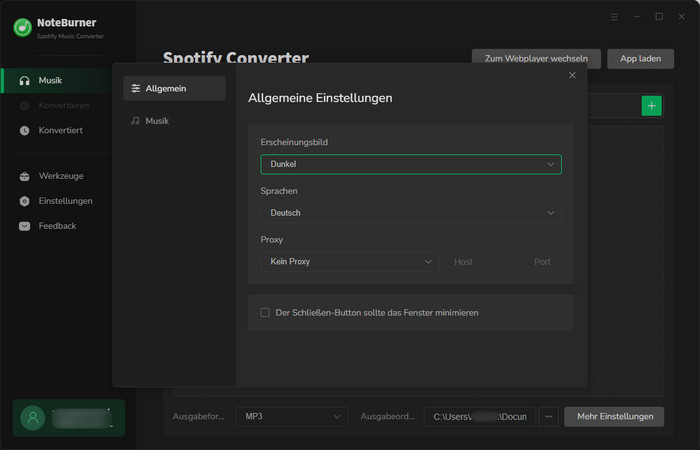Screen dimensions: 700x450
Task: Click the sliders icon beside Allgemein
Action: tap(136, 88)
